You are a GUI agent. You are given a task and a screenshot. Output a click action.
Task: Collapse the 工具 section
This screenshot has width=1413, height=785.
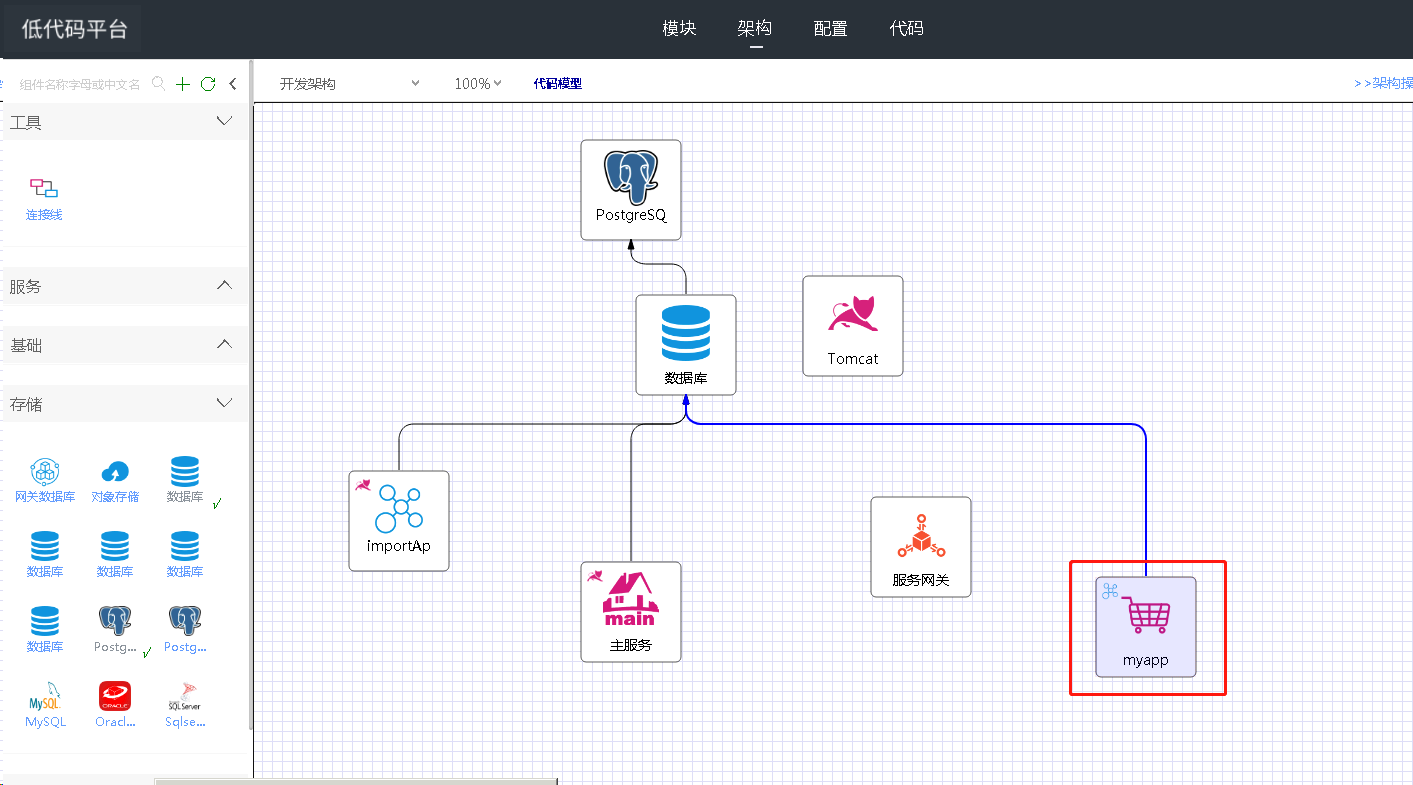click(225, 122)
